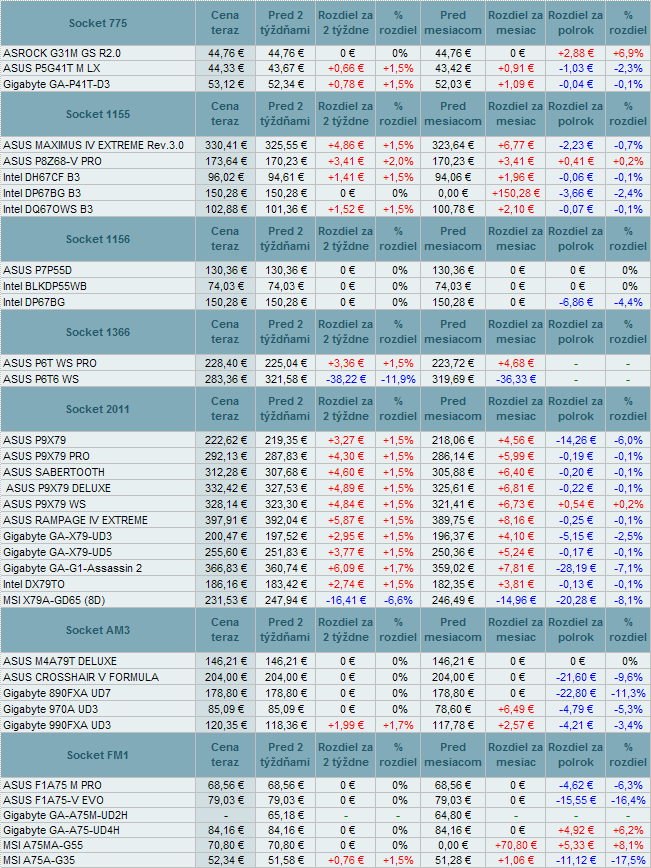Click the Socket AM3 section header
651x868 pixels.
[x=97, y=630]
